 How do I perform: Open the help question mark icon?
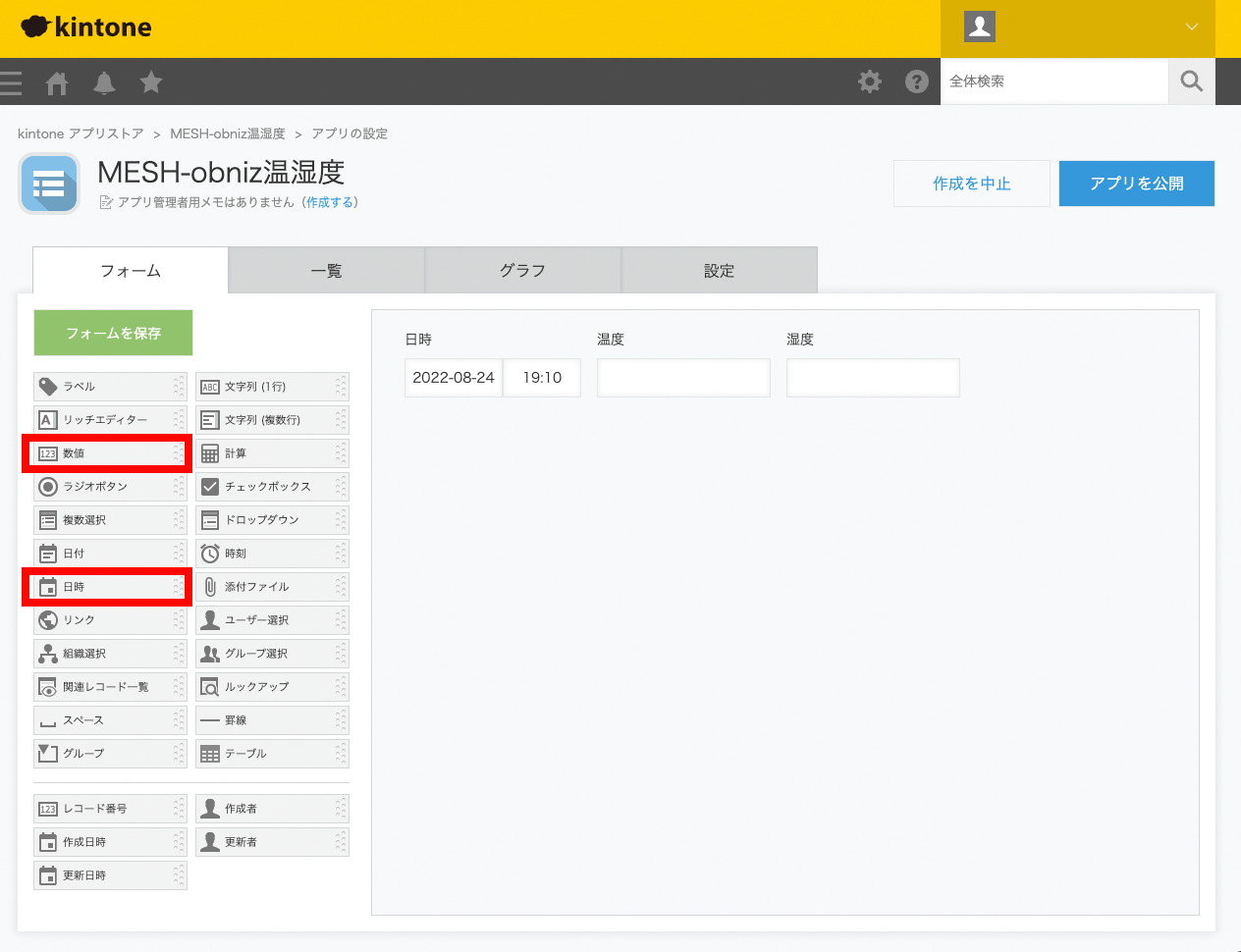[917, 81]
